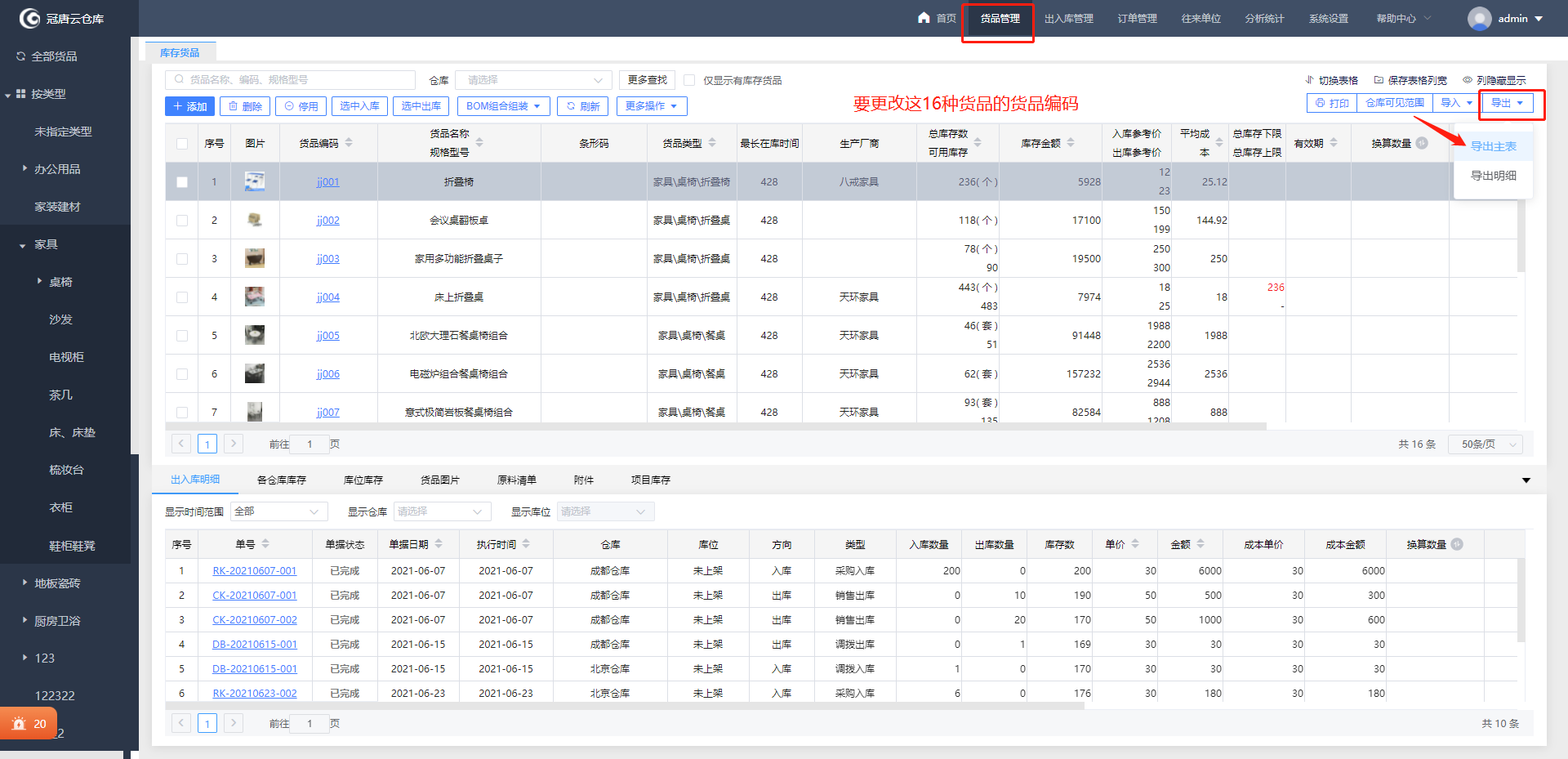Check the row checkbox for jj005
Viewport: 1568px width, 759px height.
pyautogui.click(x=182, y=336)
